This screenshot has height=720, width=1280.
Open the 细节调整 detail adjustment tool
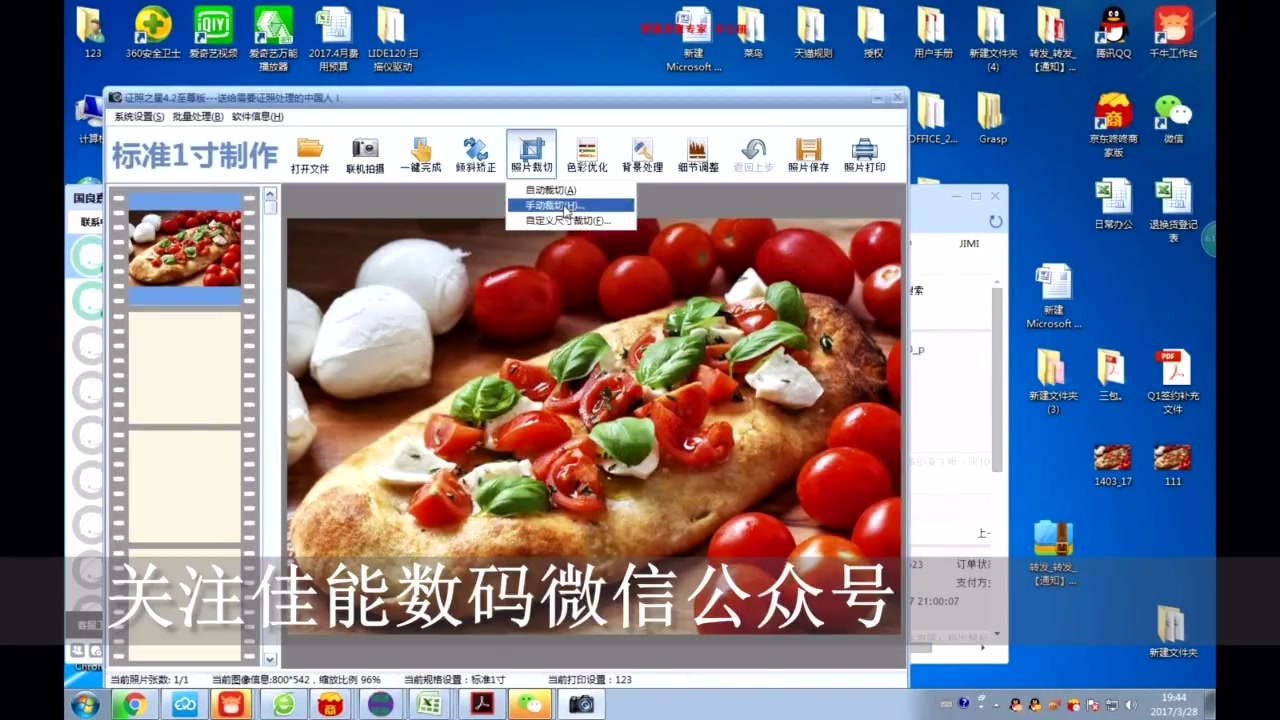point(698,155)
